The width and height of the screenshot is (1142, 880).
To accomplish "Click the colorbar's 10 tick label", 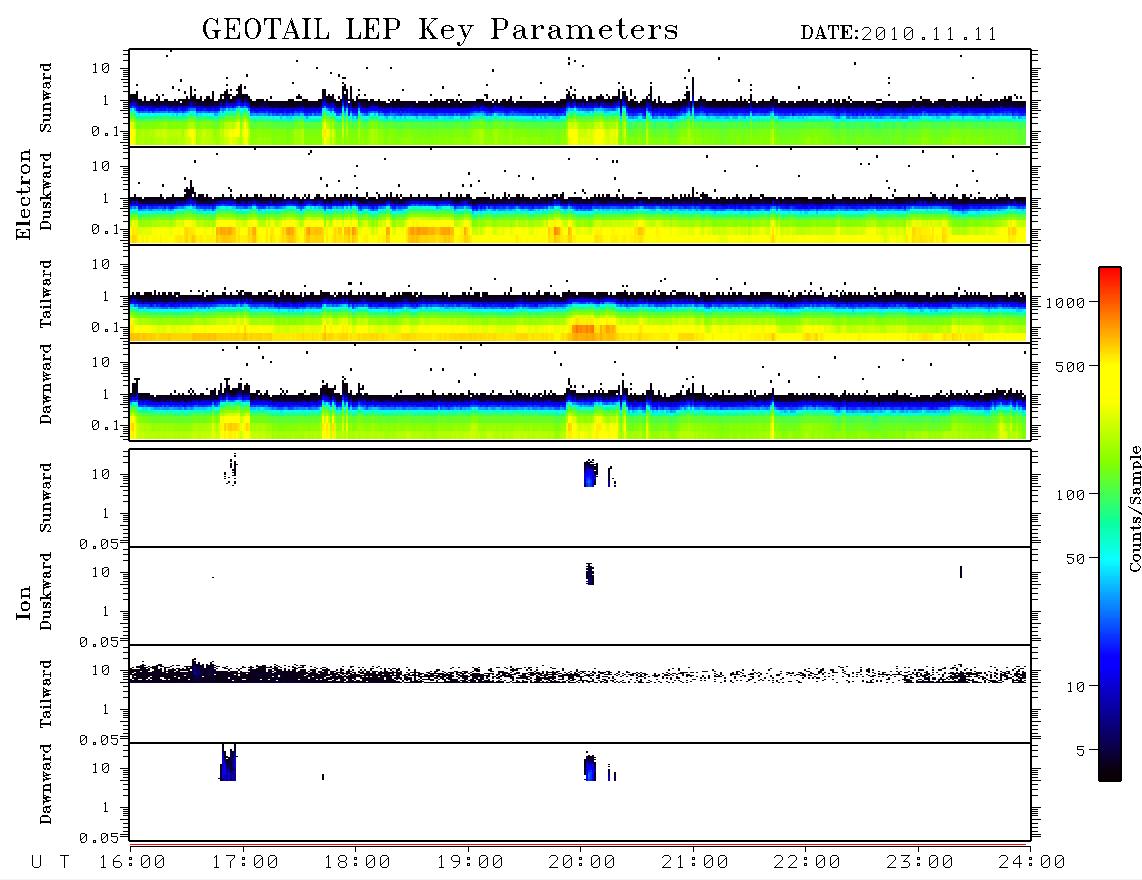I will click(1075, 687).
